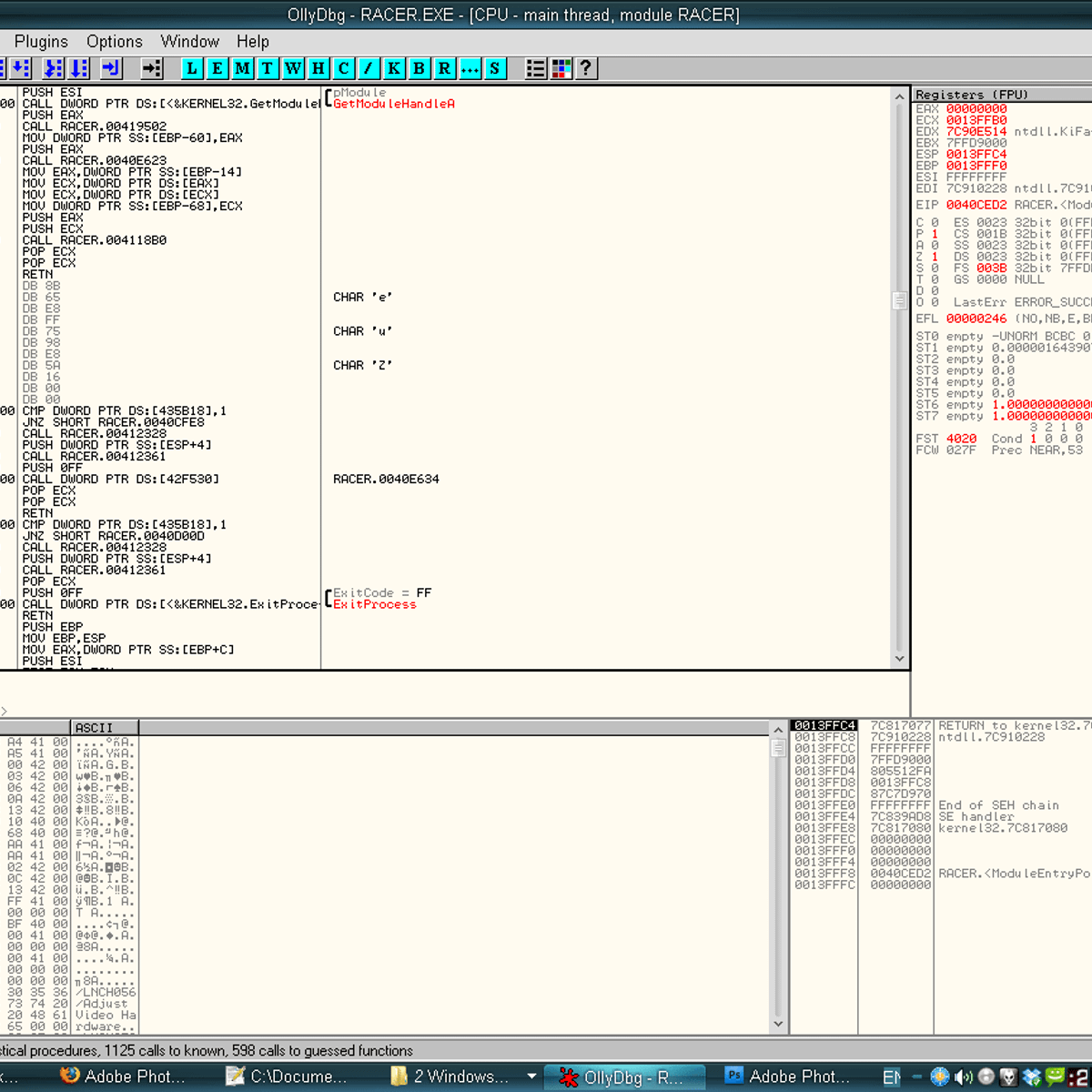
Task: Show Threads window with T button
Action: (268, 68)
